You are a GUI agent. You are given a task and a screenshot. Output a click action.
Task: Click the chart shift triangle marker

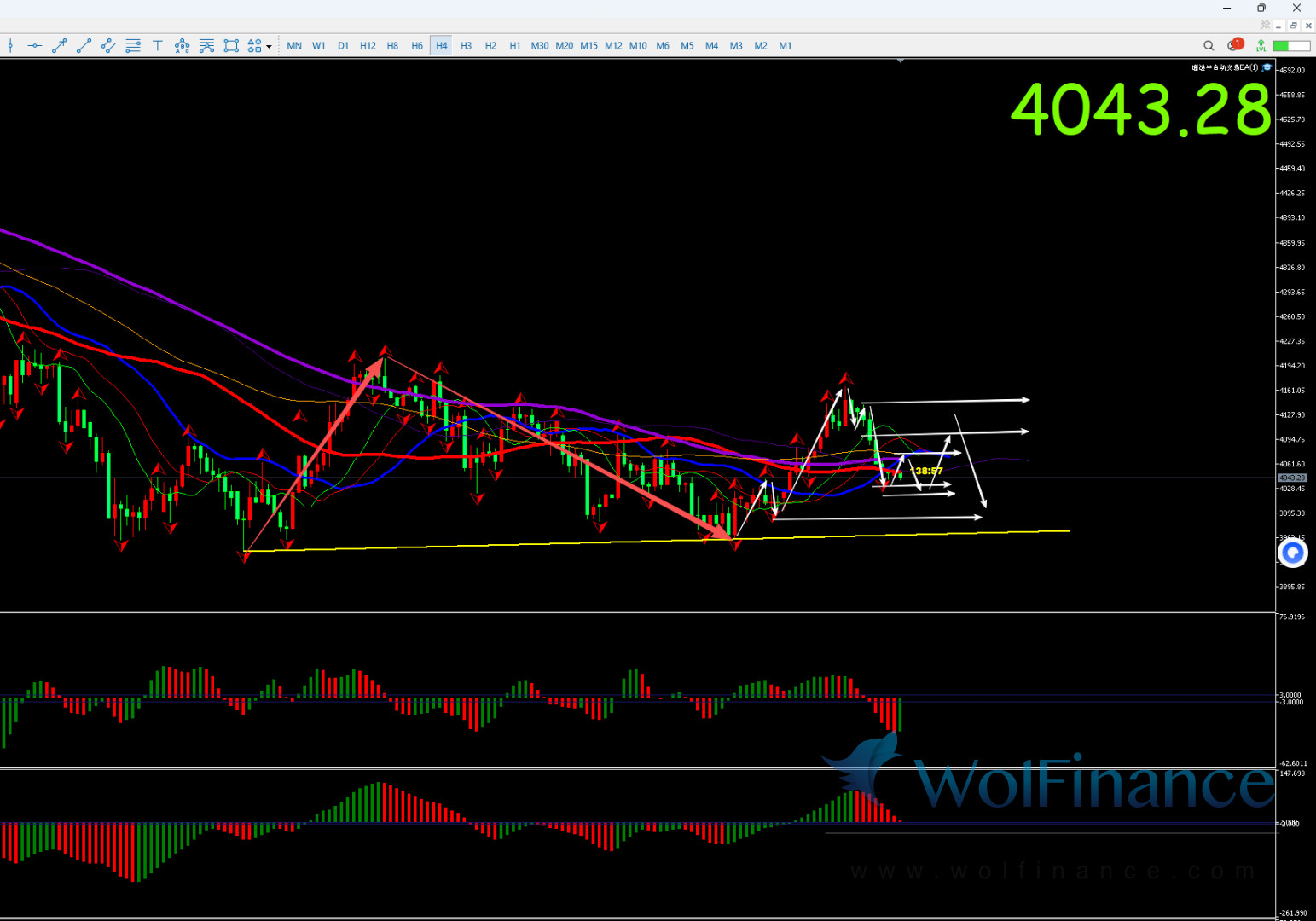pyautogui.click(x=900, y=61)
